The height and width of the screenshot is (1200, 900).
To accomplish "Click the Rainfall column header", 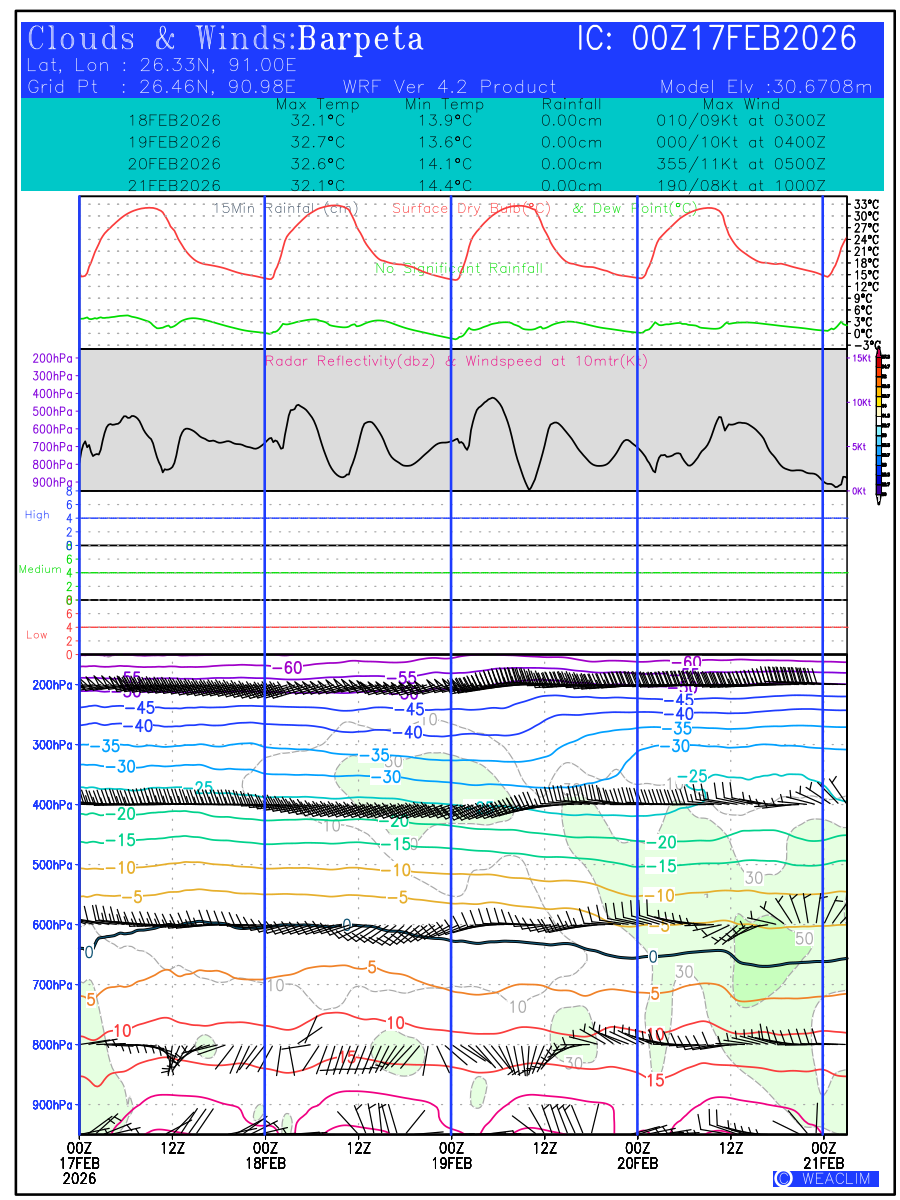I will [571, 105].
